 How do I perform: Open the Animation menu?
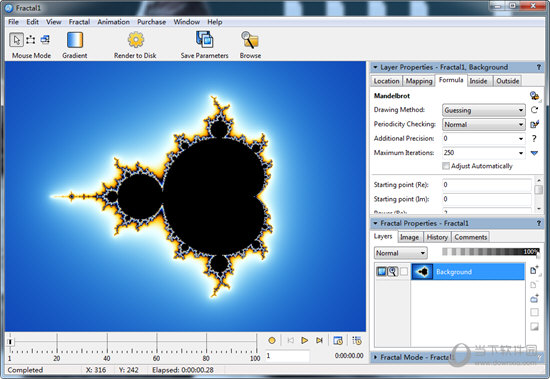pos(113,22)
